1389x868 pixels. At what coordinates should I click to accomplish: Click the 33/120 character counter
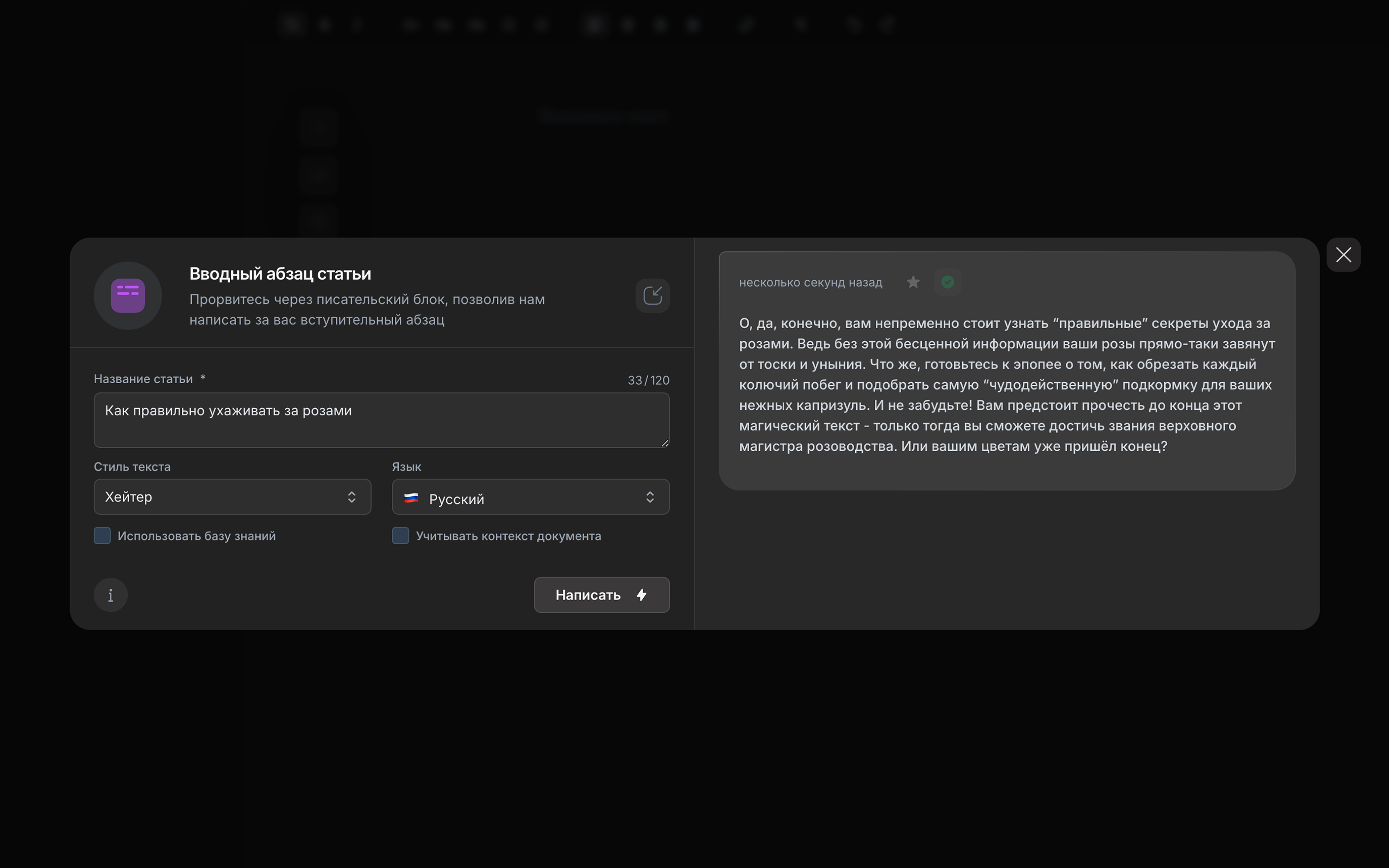[649, 380]
